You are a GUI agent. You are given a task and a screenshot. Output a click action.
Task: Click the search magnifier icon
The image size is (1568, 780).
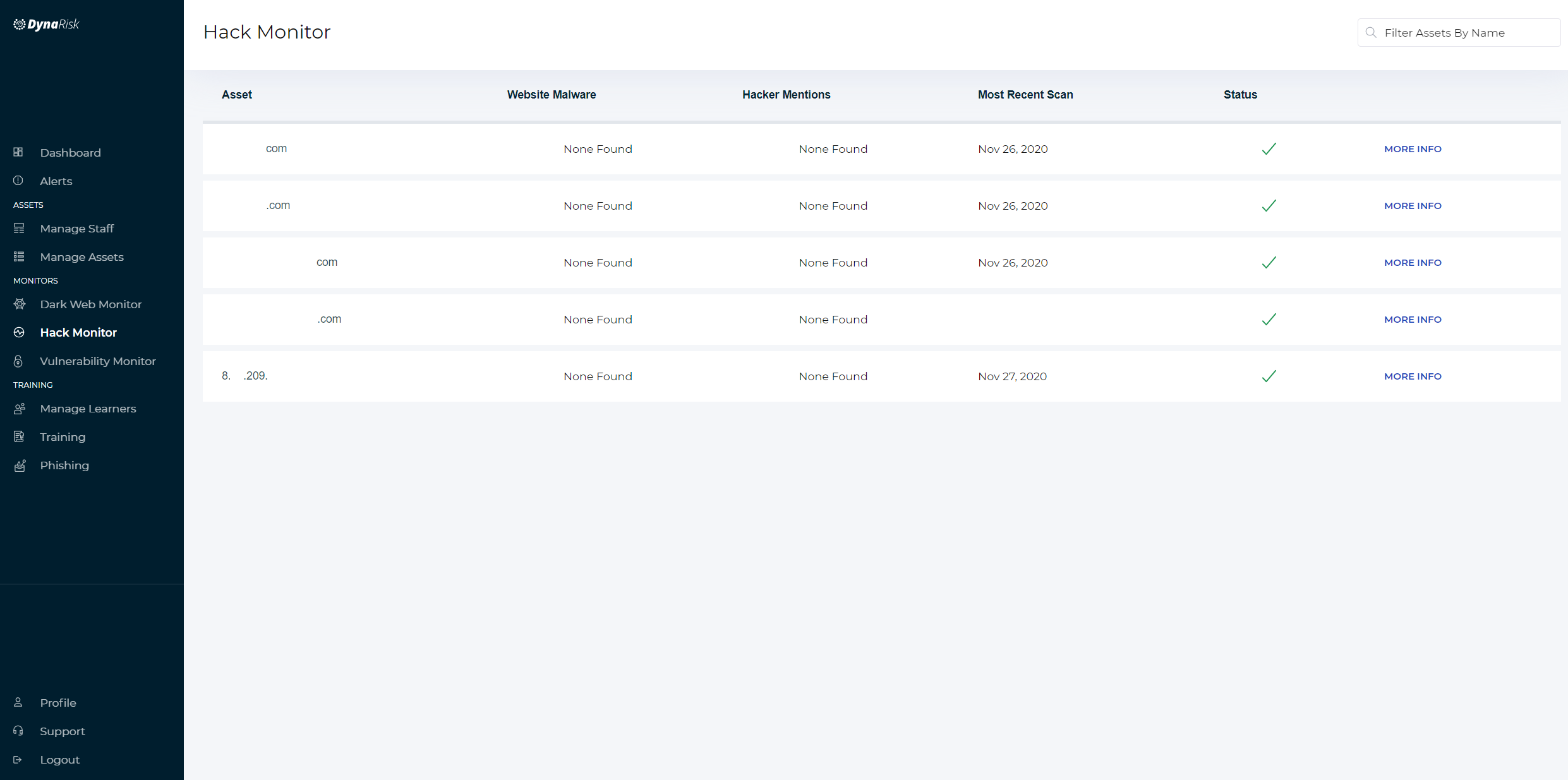1371,32
